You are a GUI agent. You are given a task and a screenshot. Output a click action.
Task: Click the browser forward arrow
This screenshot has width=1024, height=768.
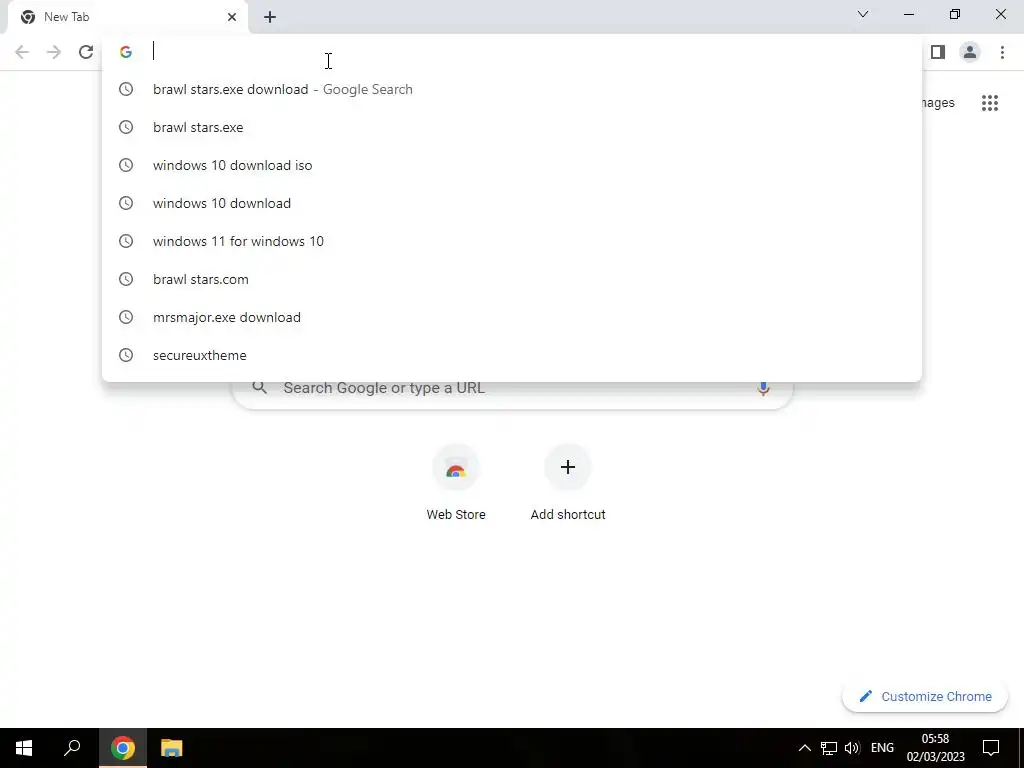pyautogui.click(x=54, y=52)
